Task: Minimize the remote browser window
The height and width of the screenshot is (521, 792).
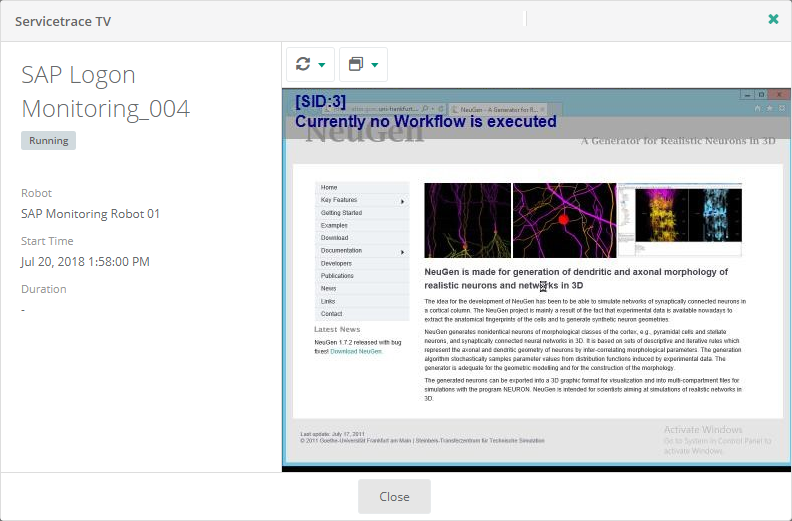Action: click(x=747, y=94)
